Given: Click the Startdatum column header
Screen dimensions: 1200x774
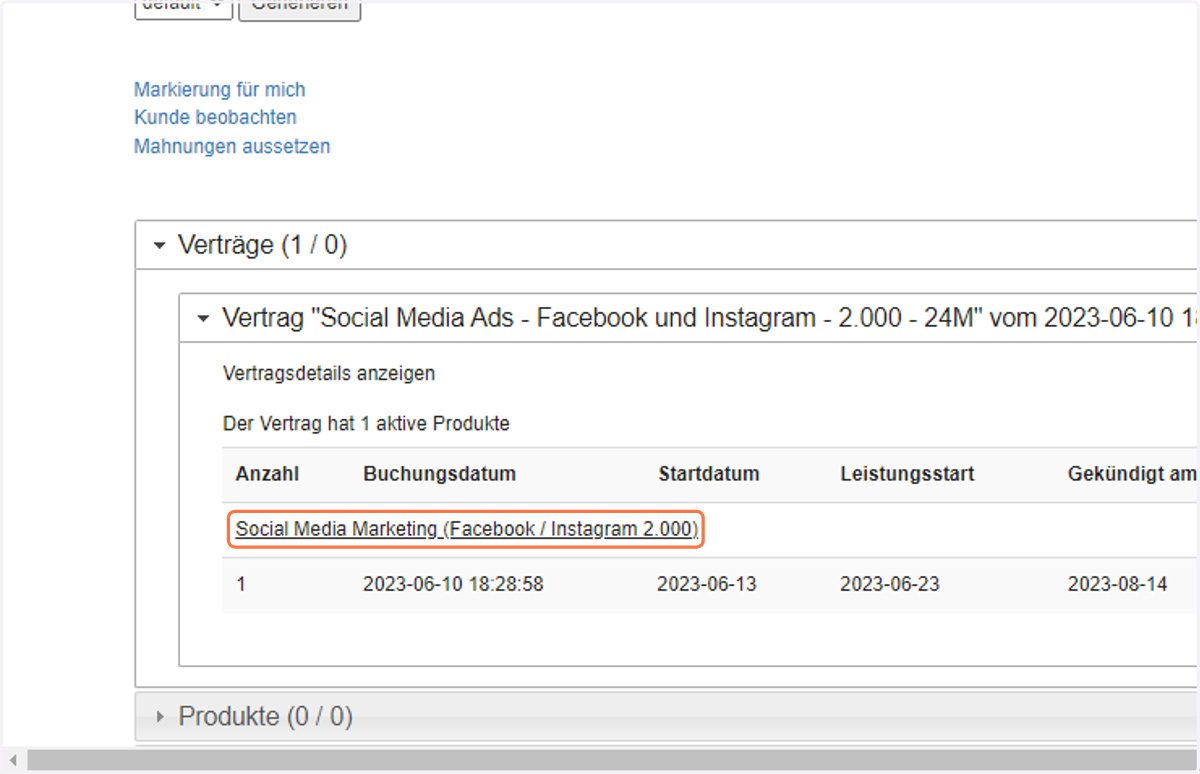Looking at the screenshot, I should 709,474.
